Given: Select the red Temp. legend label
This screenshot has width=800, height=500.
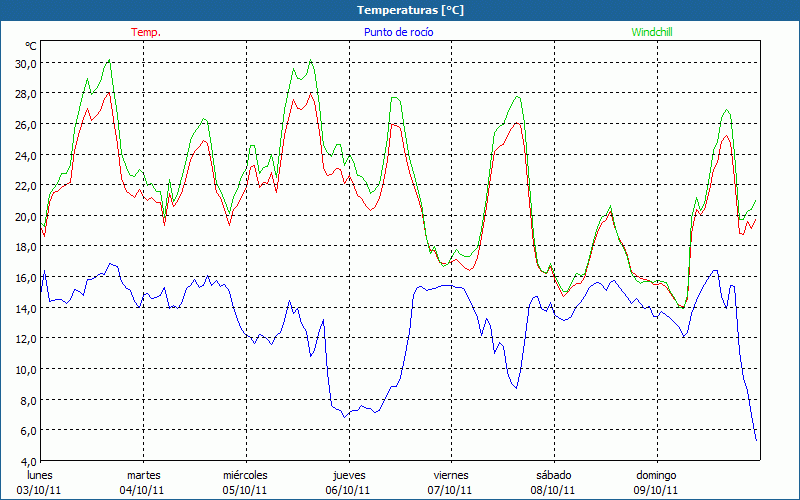Looking at the screenshot, I should tap(146, 32).
